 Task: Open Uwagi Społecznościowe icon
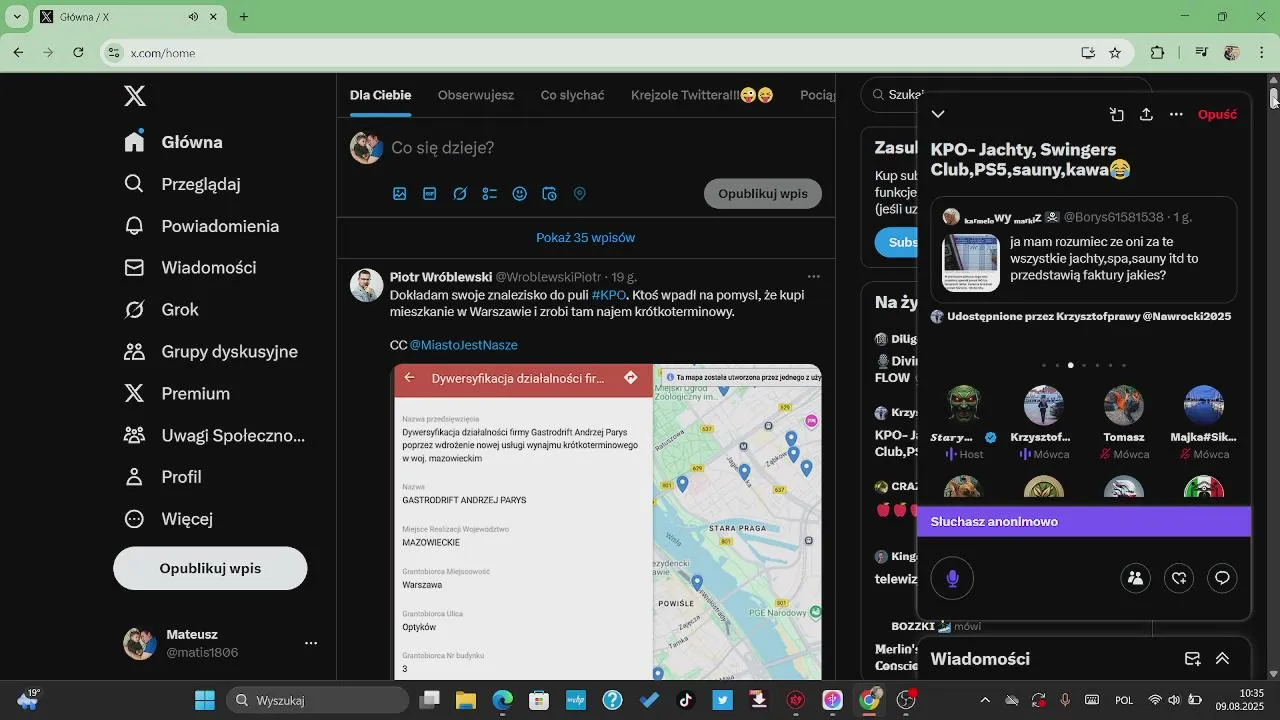(x=135, y=436)
